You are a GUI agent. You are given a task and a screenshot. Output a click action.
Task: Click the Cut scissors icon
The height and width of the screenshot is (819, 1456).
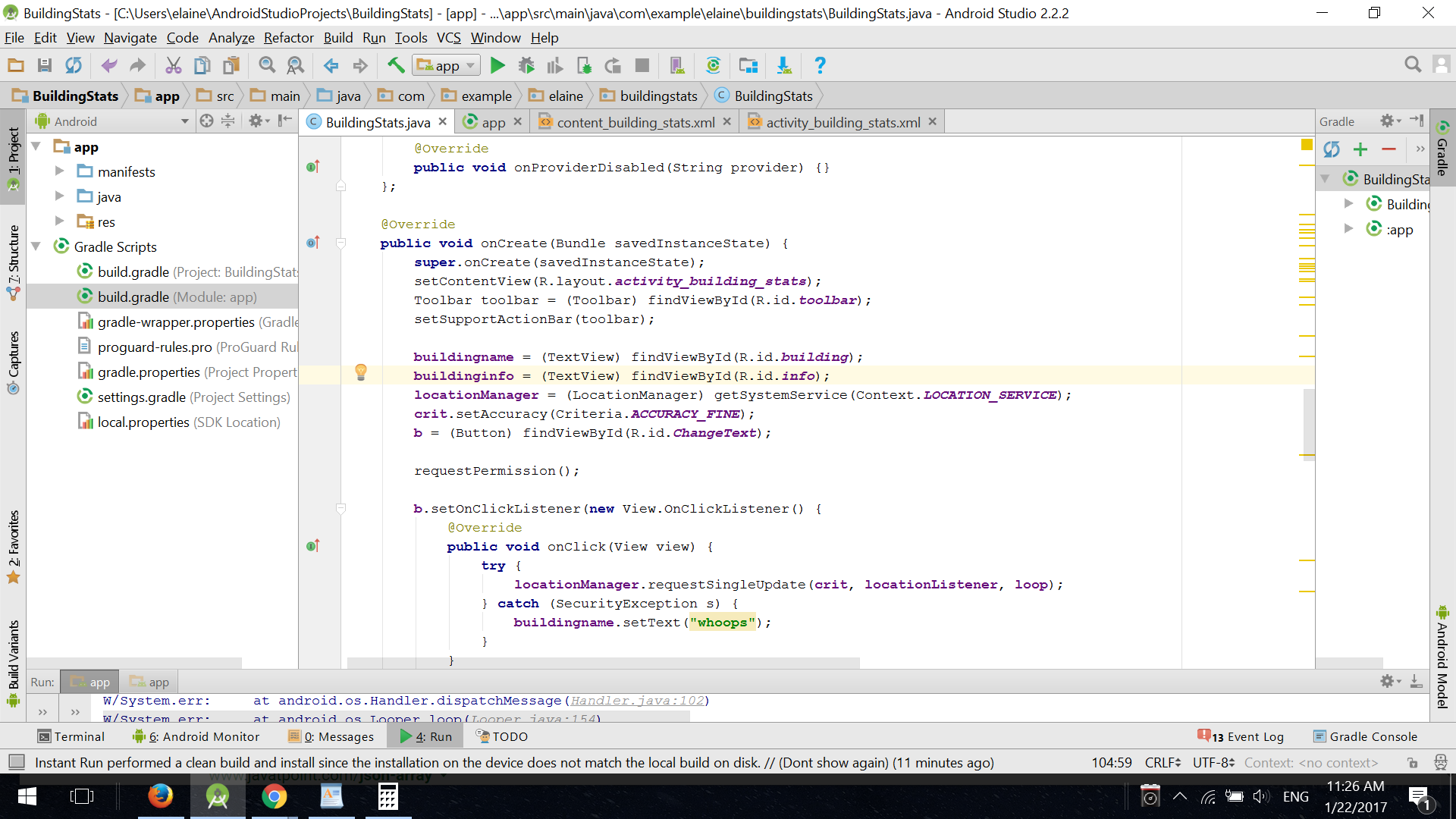pyautogui.click(x=173, y=66)
